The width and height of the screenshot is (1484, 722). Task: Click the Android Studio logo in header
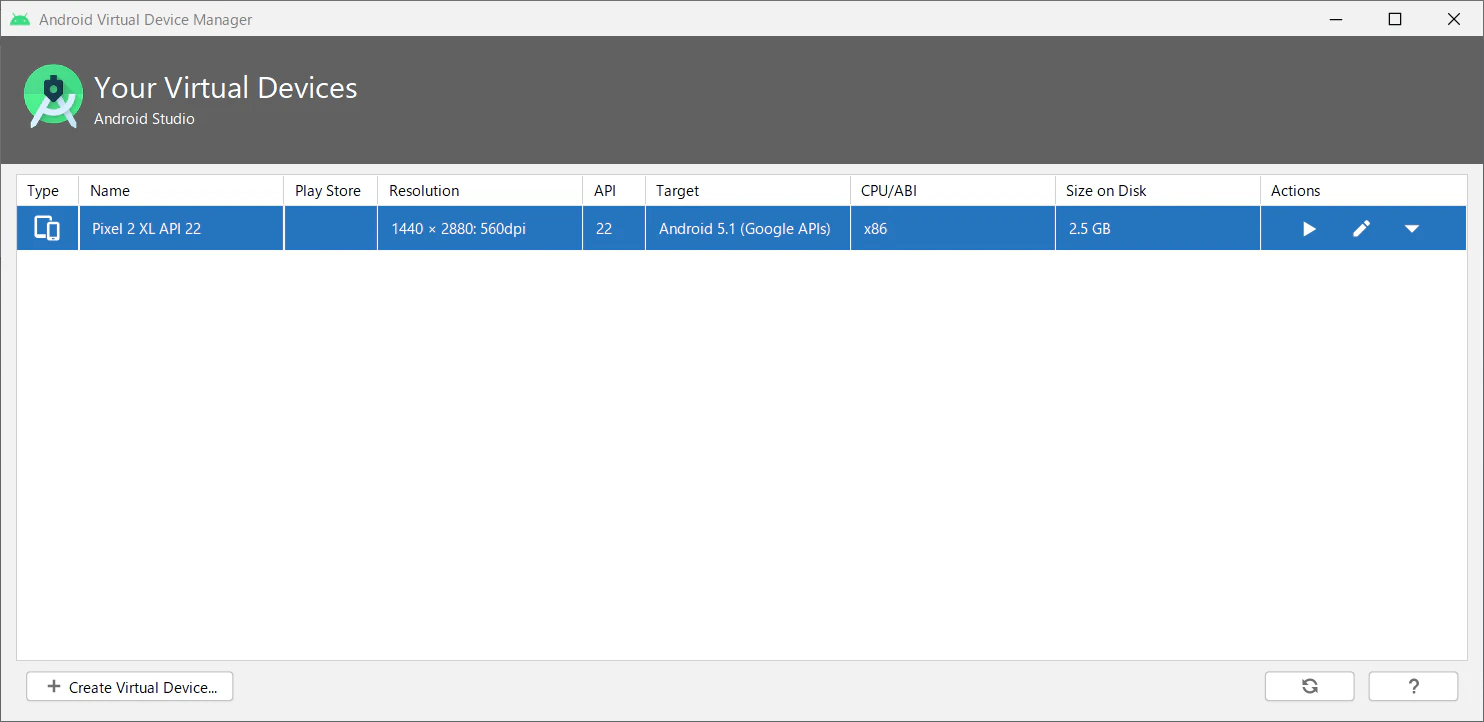(x=52, y=97)
